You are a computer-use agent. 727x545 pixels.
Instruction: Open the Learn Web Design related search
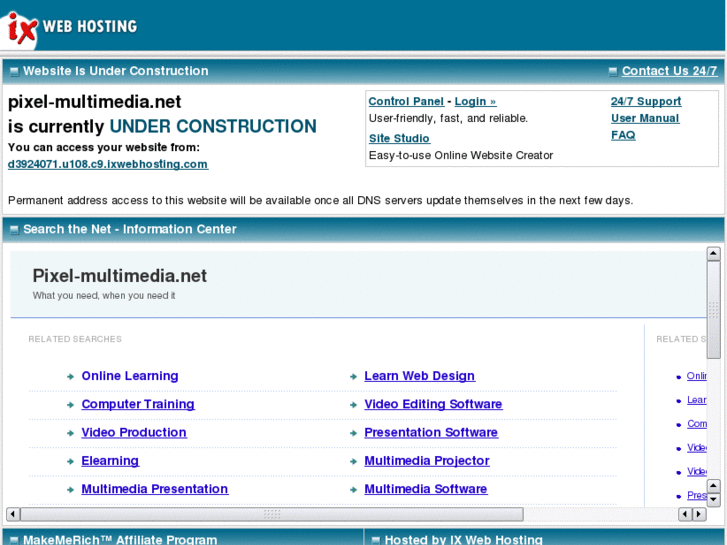pos(420,376)
